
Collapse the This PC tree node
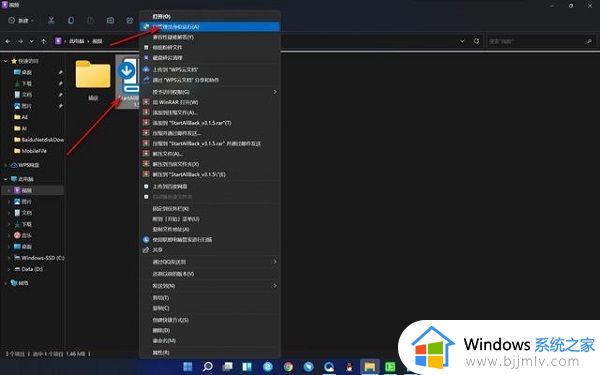pyautogui.click(x=5, y=179)
